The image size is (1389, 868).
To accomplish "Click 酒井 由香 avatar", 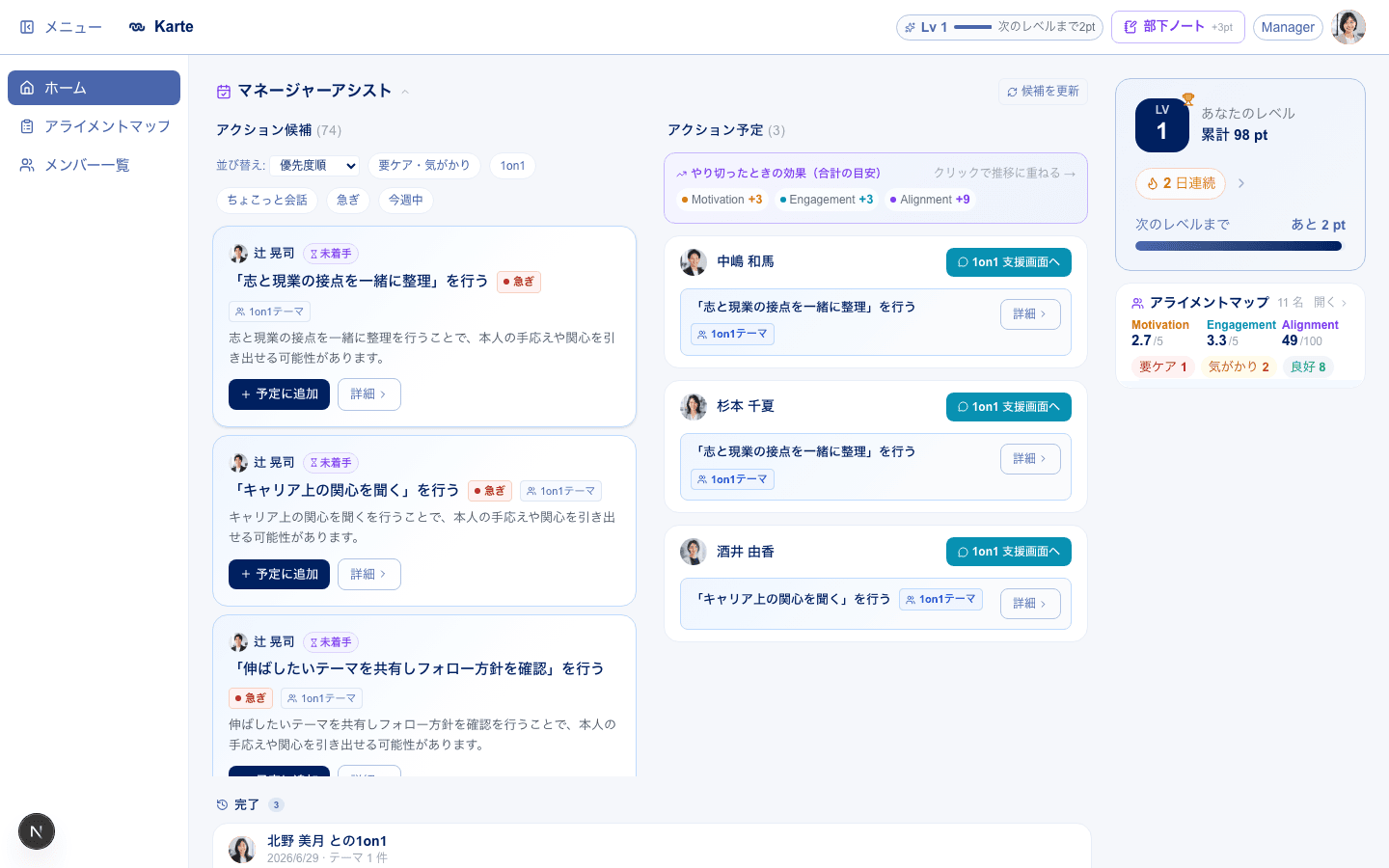I will [x=694, y=552].
